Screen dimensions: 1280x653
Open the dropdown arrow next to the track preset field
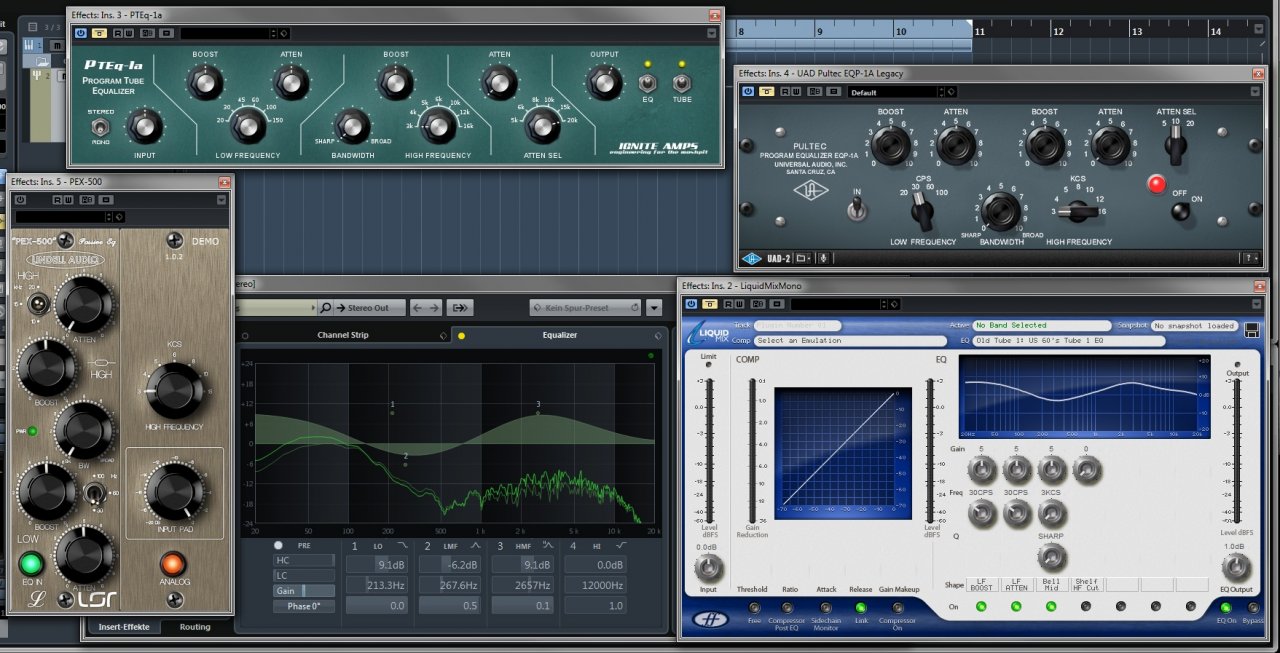pyautogui.click(x=654, y=307)
